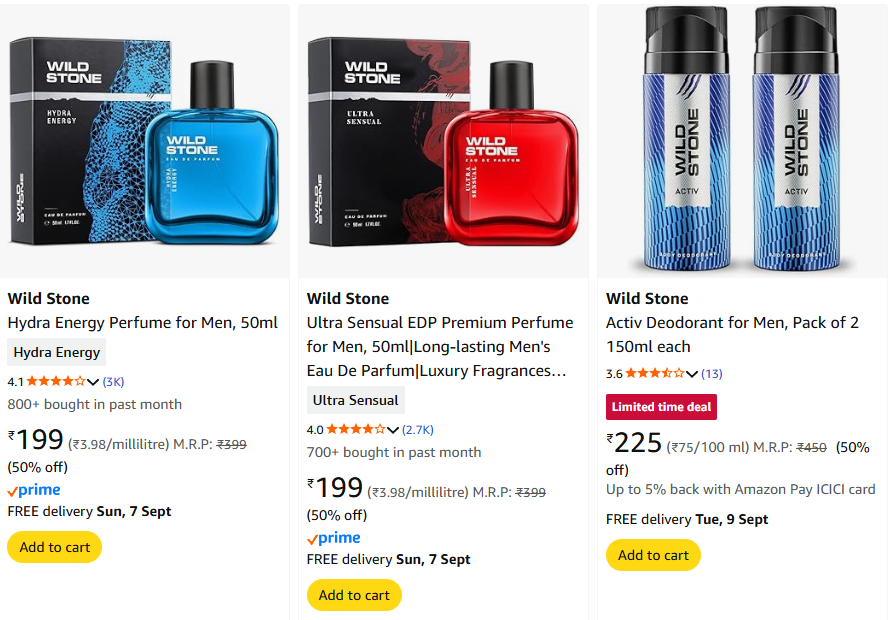Viewport: 894px width, 620px height.
Task: Open the Hydra Energy perfume product image
Action: click(145, 142)
